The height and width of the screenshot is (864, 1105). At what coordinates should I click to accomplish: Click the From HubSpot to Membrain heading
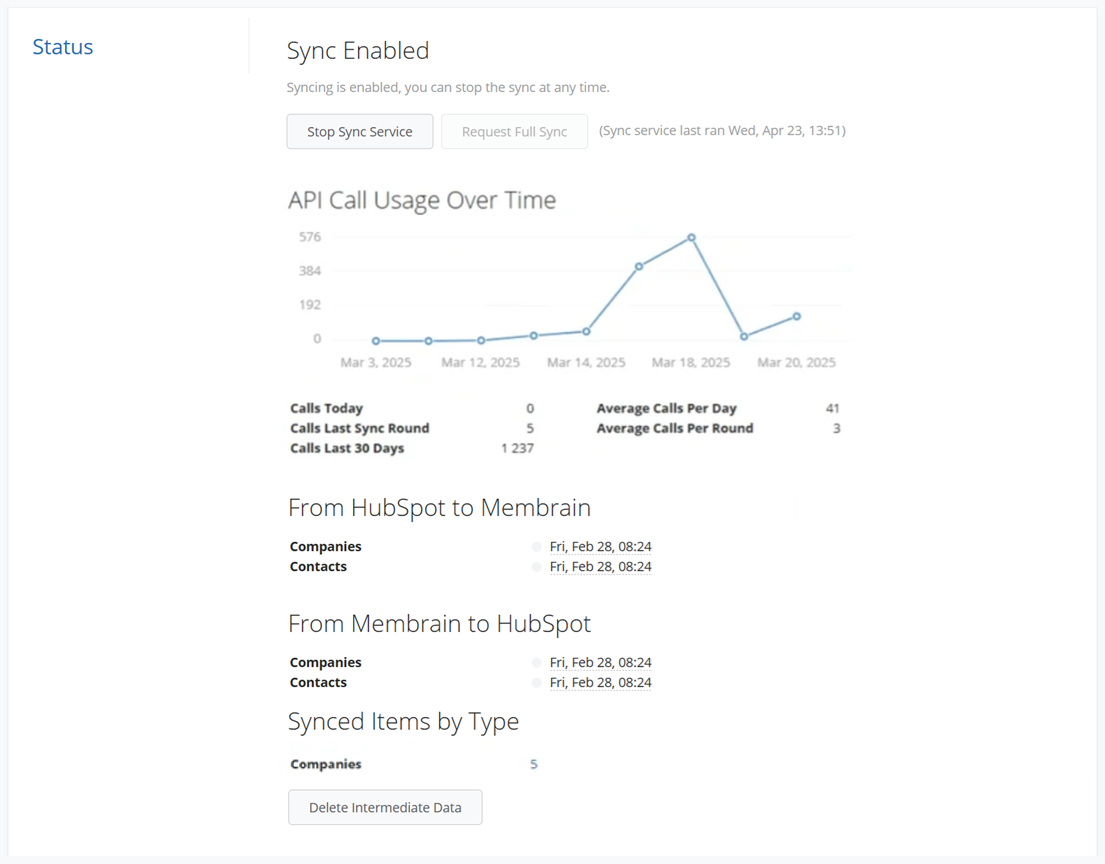439,507
